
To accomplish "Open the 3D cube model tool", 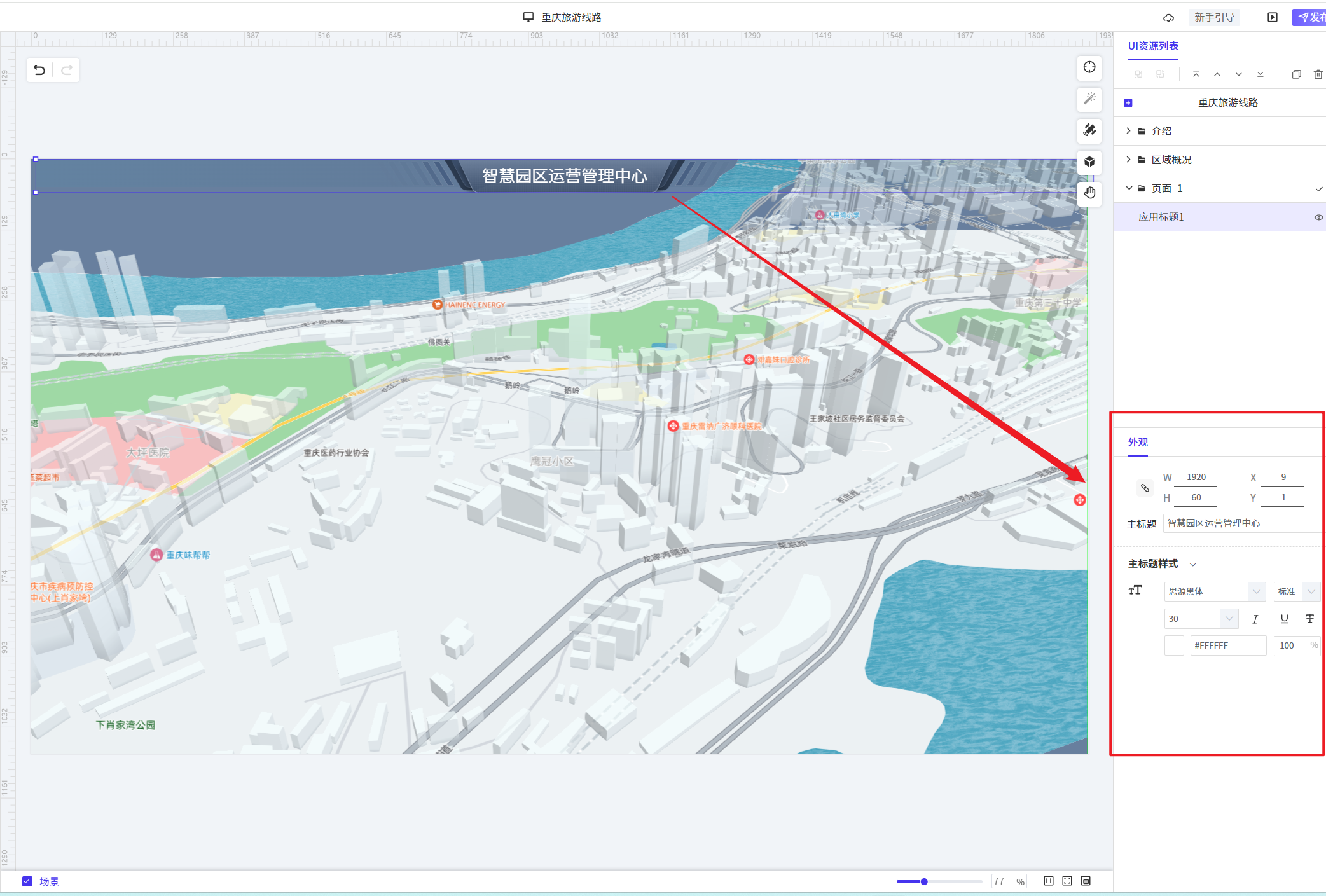I will click(x=1089, y=162).
